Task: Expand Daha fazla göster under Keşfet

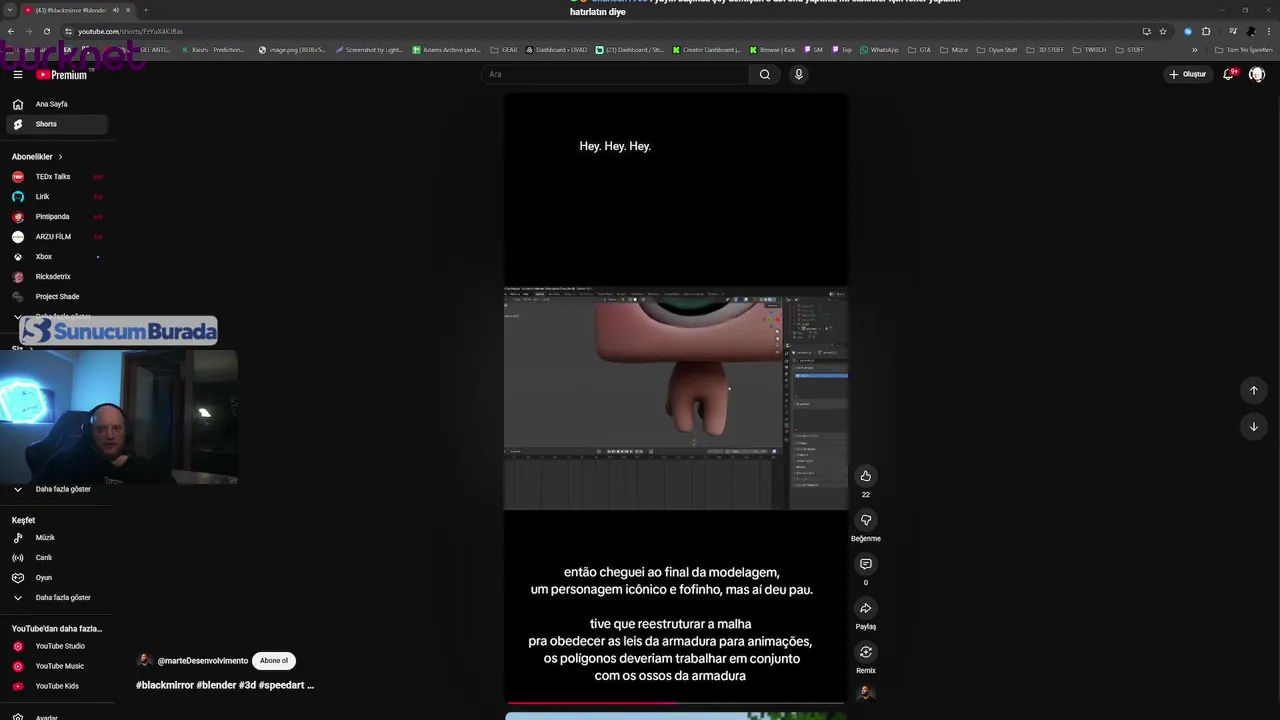Action: [x=56, y=598]
